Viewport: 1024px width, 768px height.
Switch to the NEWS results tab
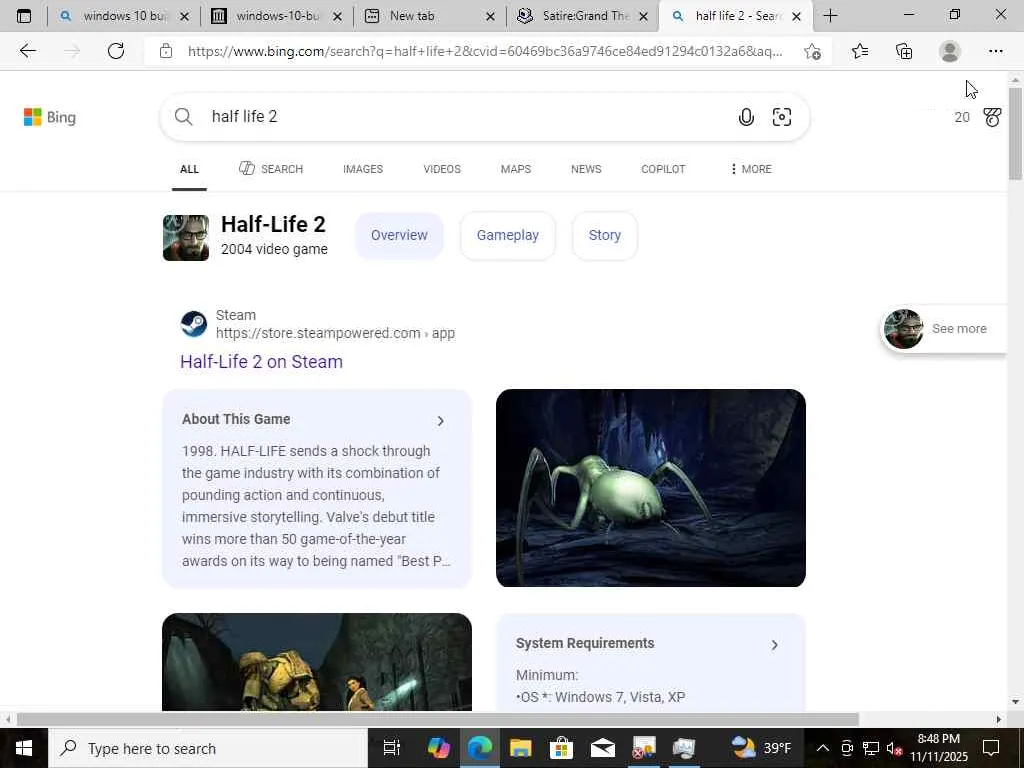tap(586, 169)
